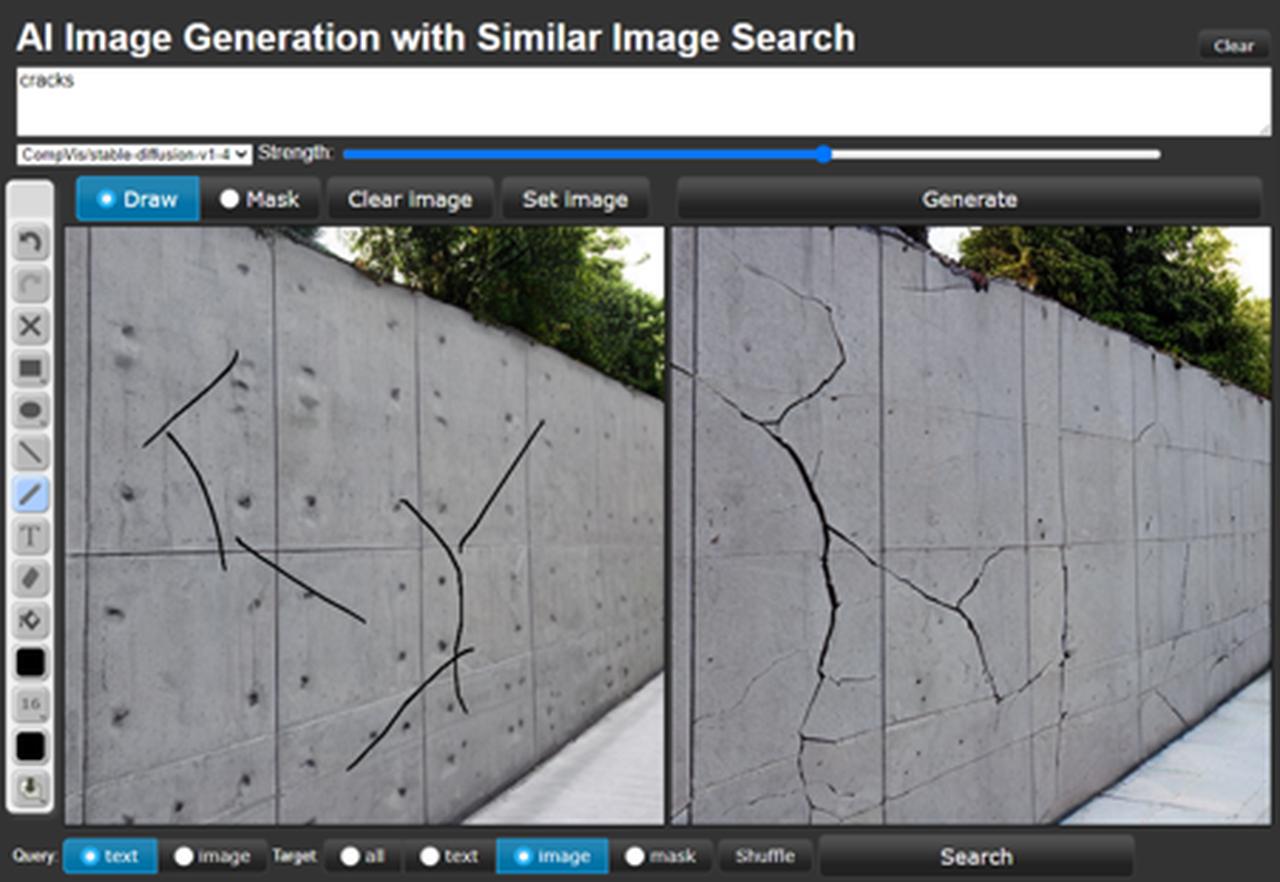Open the stroke size 16 selector
1280x882 pixels.
[x=30, y=705]
